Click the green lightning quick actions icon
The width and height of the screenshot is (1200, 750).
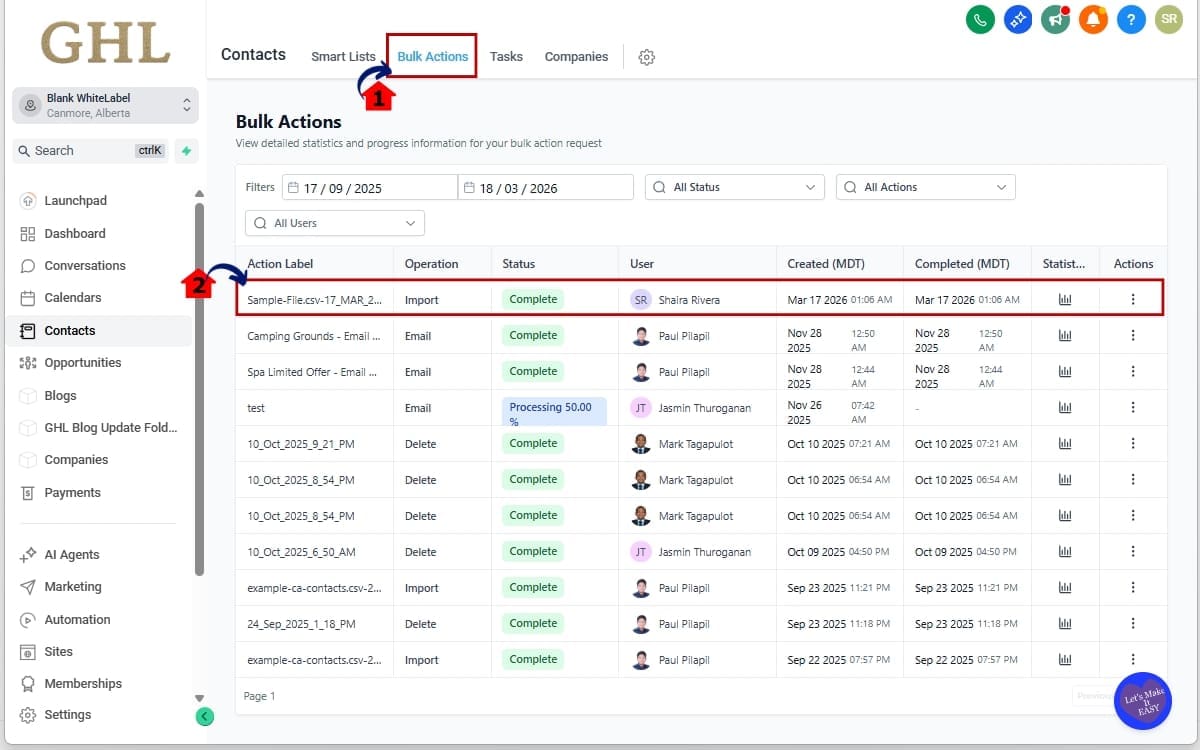[x=185, y=151]
